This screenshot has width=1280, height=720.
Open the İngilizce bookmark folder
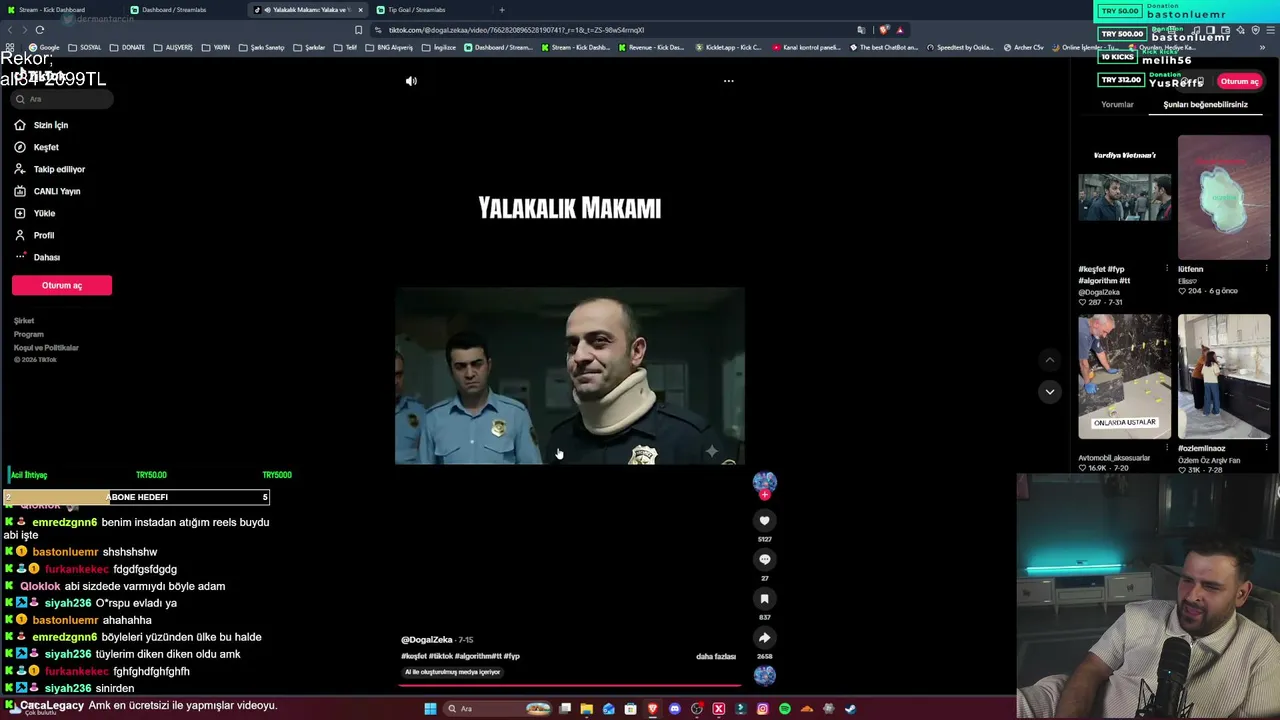pyautogui.click(x=439, y=47)
